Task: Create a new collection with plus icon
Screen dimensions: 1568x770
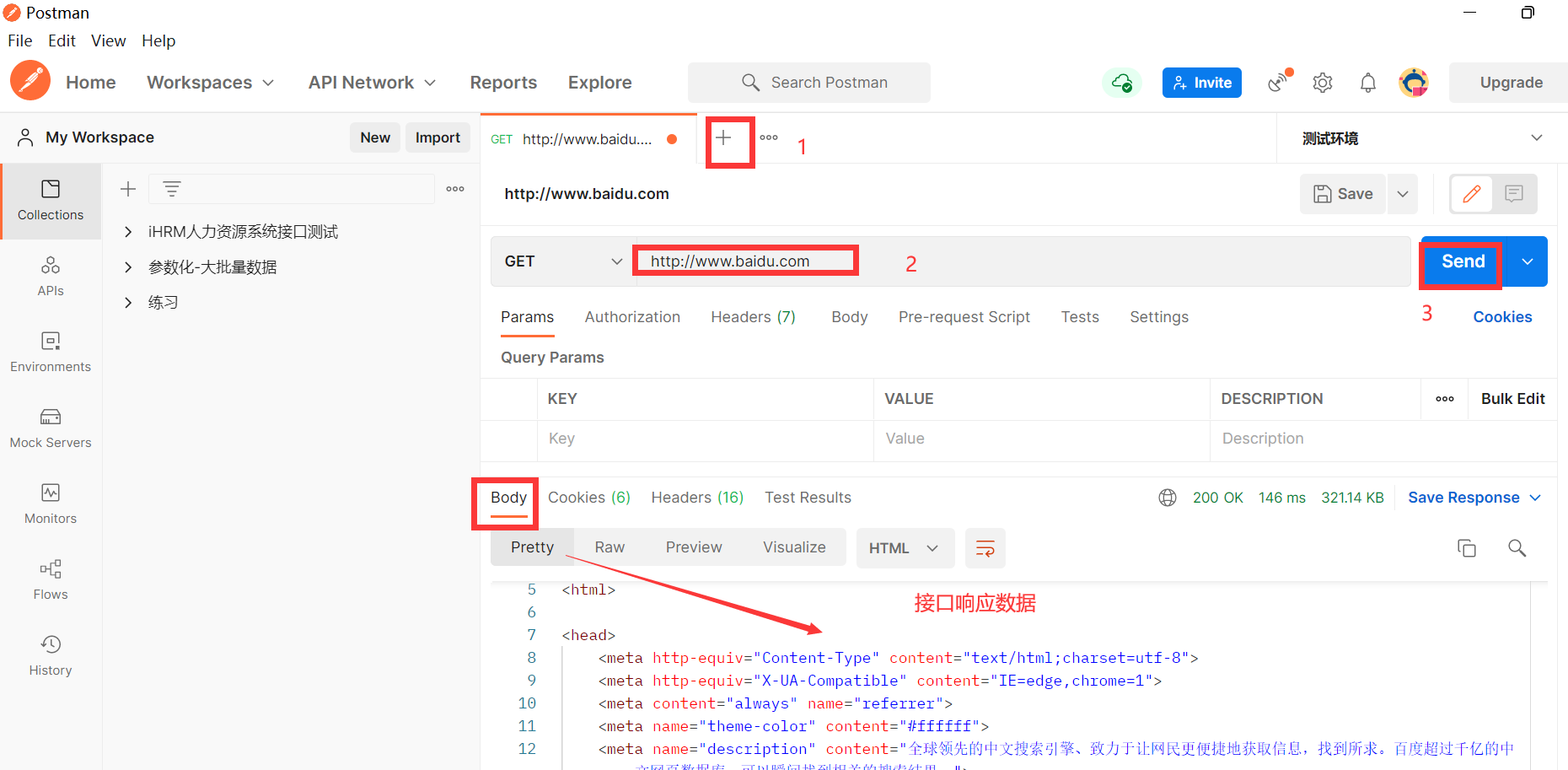Action: point(128,189)
